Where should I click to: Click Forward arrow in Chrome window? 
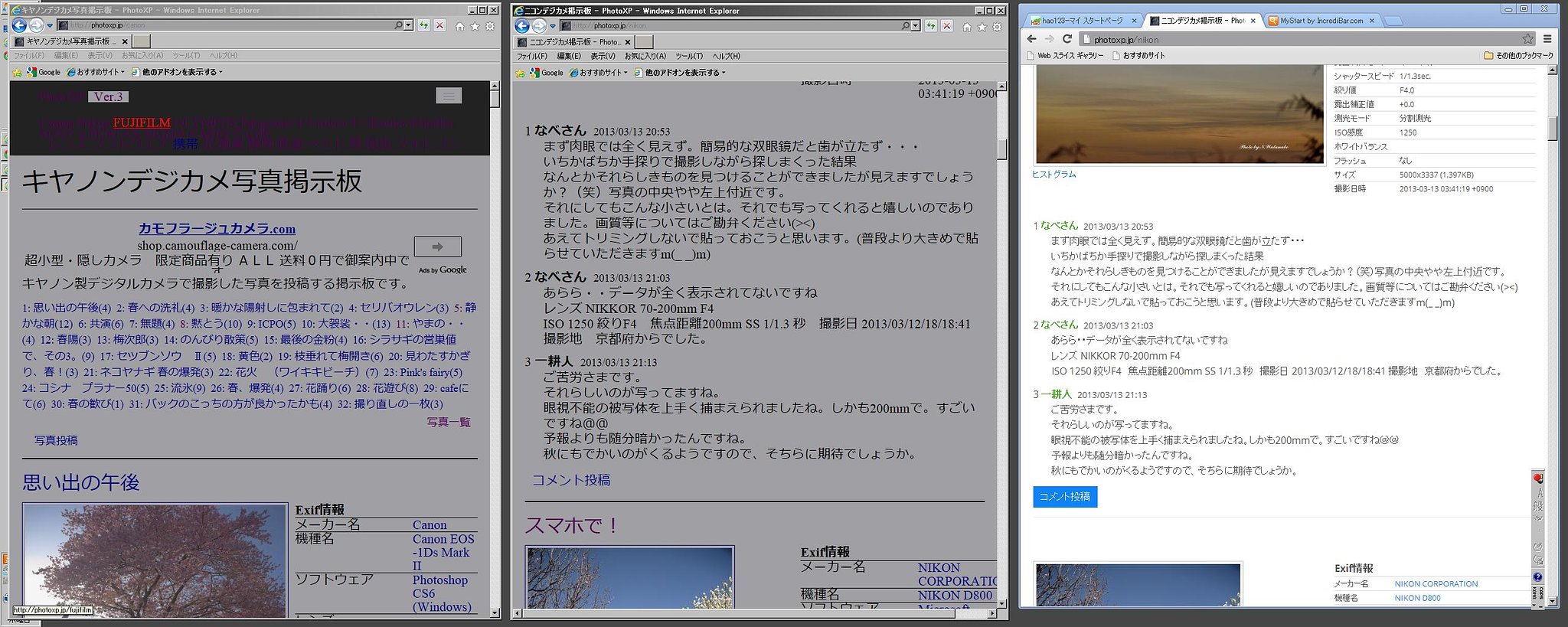[x=1050, y=39]
